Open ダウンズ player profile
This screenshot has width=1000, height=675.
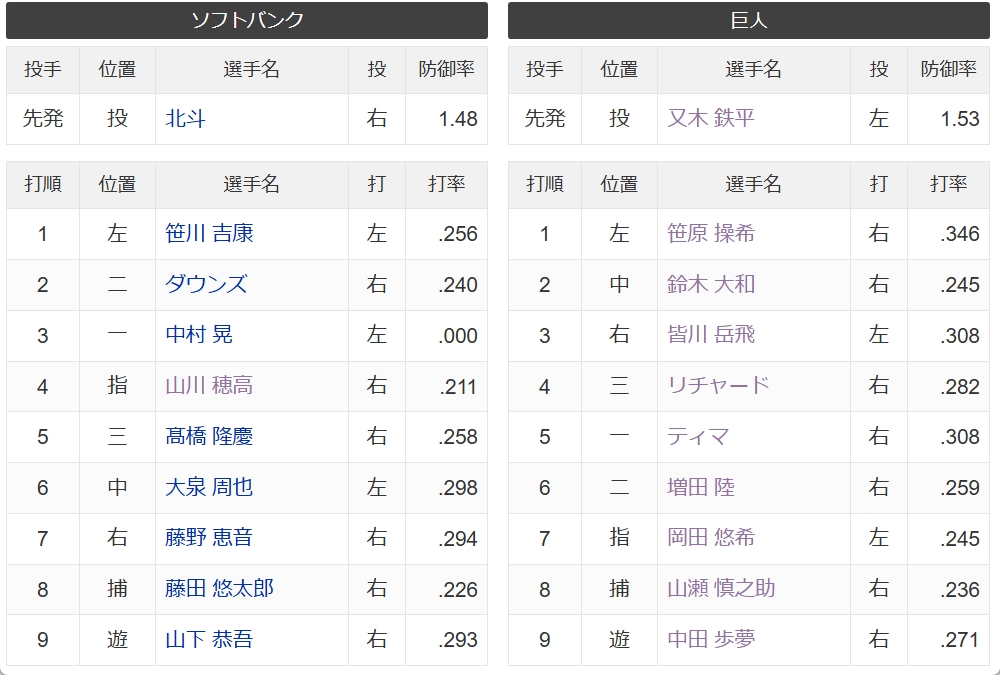click(206, 284)
